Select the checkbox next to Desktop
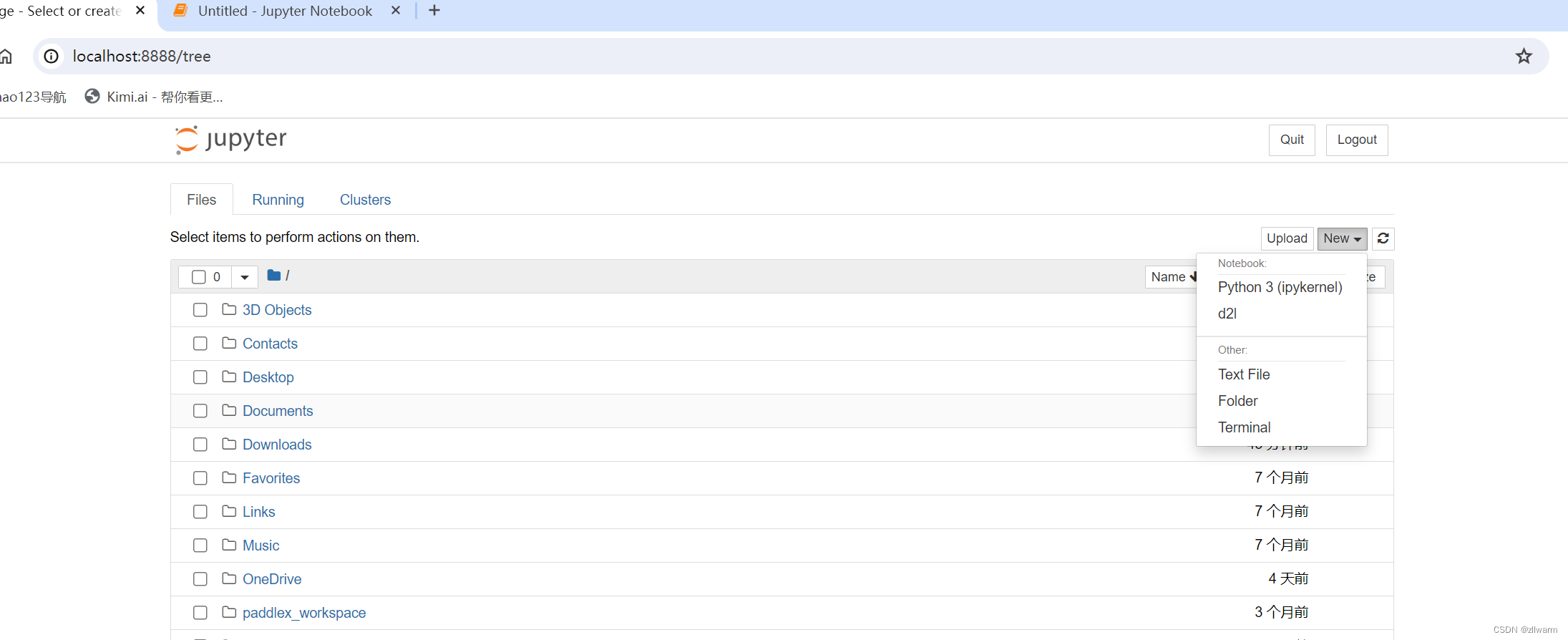 click(x=200, y=377)
